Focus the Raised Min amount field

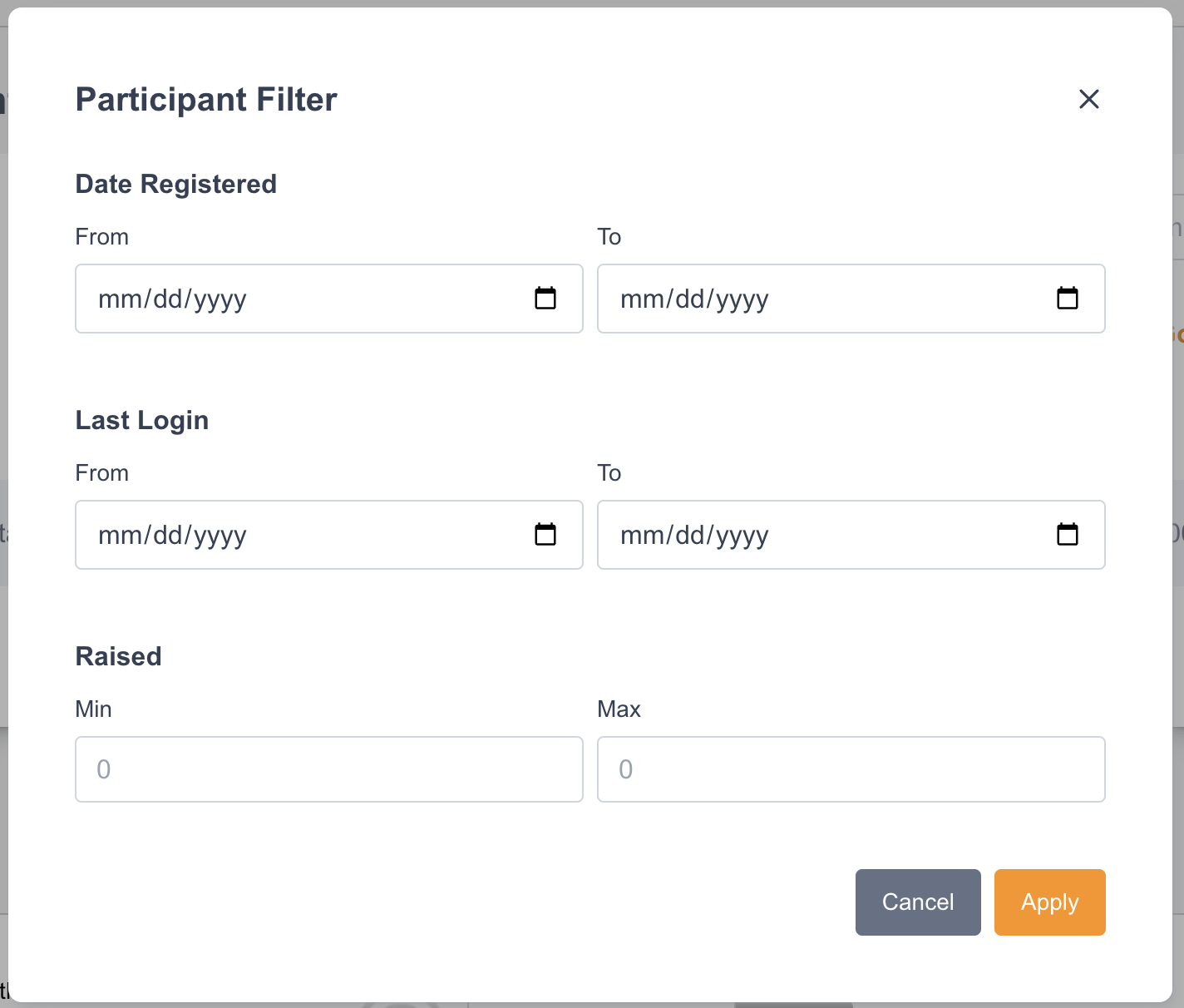pos(328,769)
